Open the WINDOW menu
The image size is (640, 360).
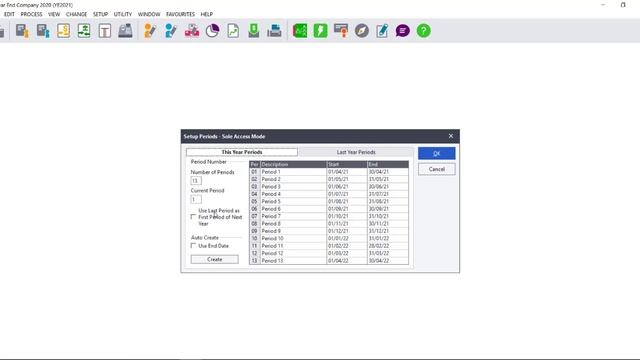[149, 14]
